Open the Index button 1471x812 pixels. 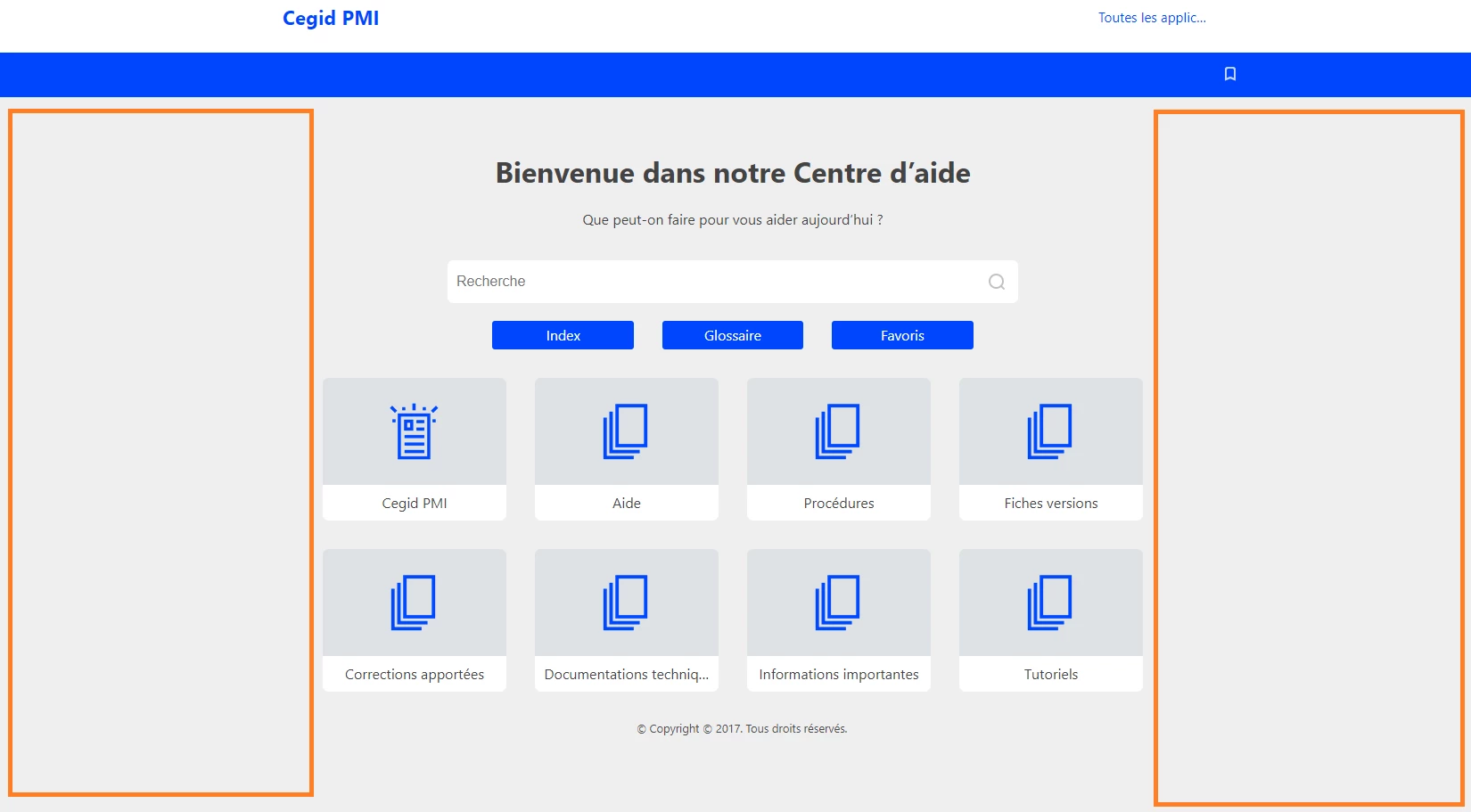point(563,335)
